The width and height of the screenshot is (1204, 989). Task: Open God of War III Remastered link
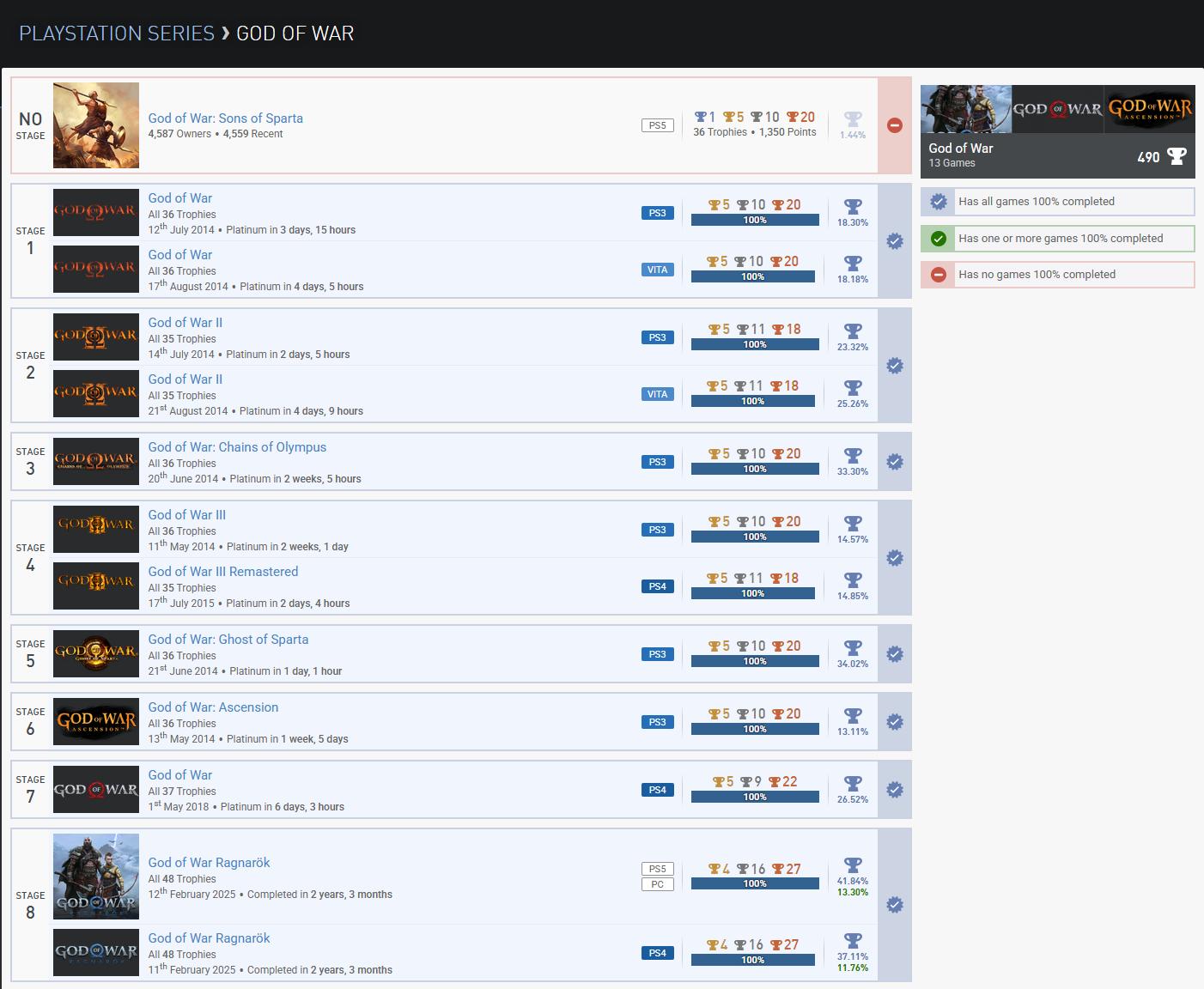point(223,572)
